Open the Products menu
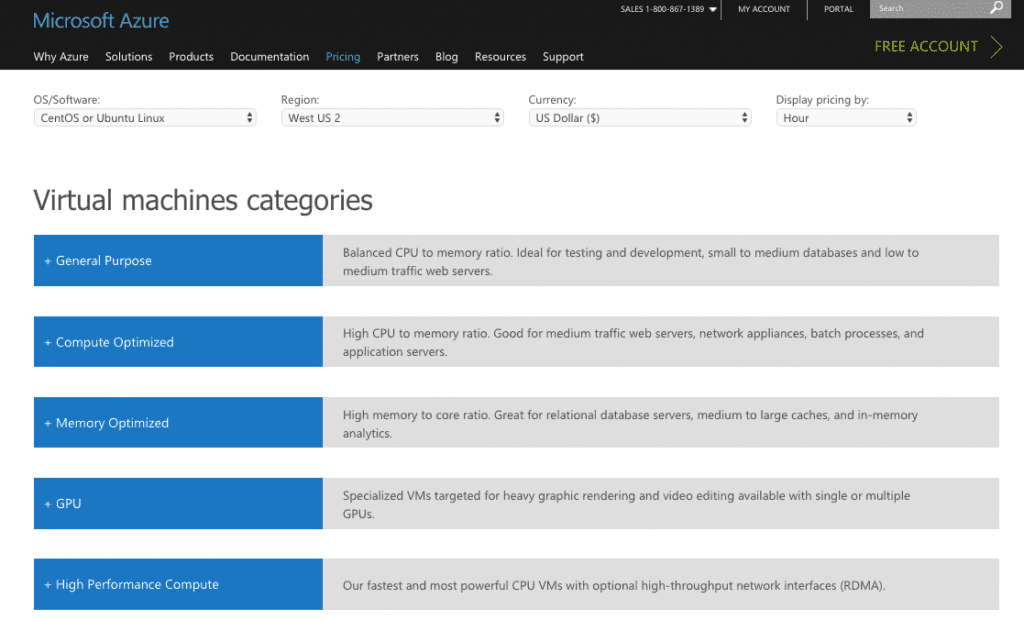1024x620 pixels. pos(191,57)
